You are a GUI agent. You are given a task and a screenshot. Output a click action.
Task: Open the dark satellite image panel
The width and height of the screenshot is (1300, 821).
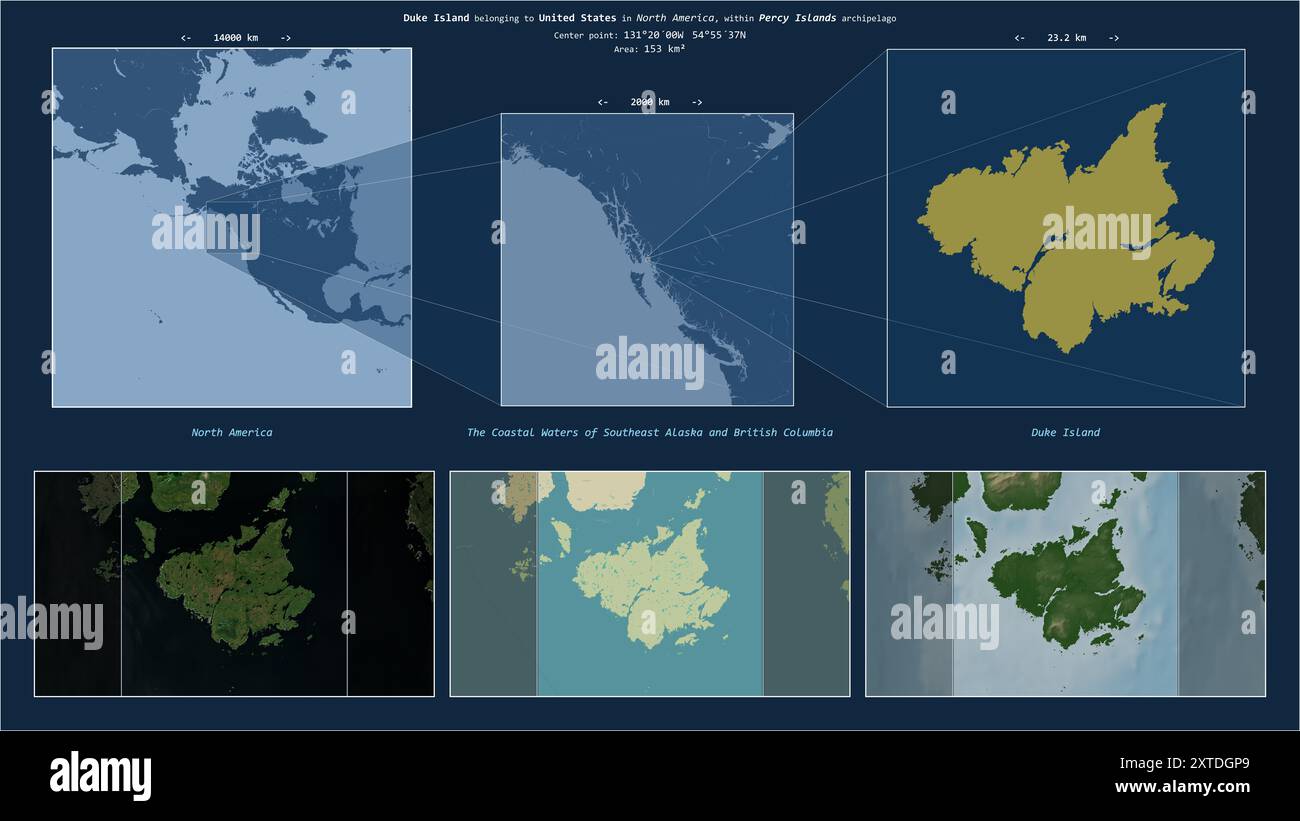234,584
